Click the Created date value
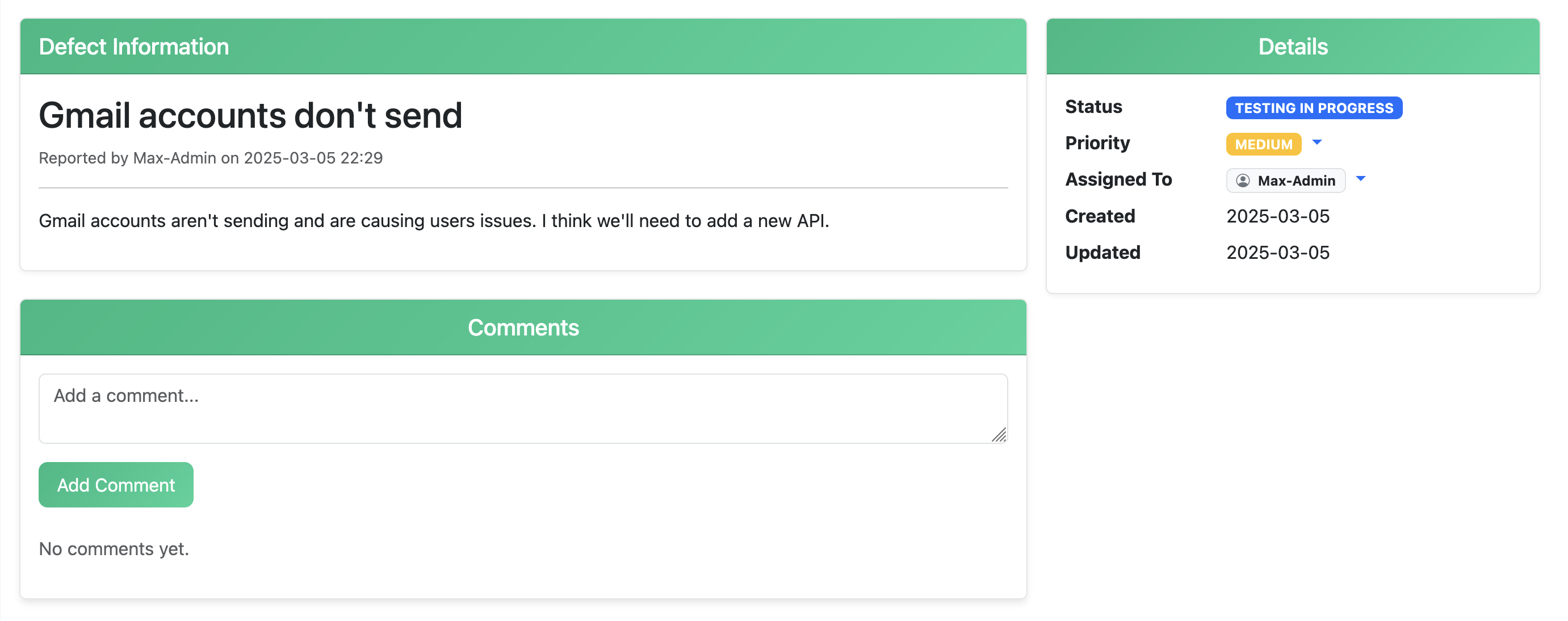Image resolution: width=1568 pixels, height=621 pixels. point(1277,216)
